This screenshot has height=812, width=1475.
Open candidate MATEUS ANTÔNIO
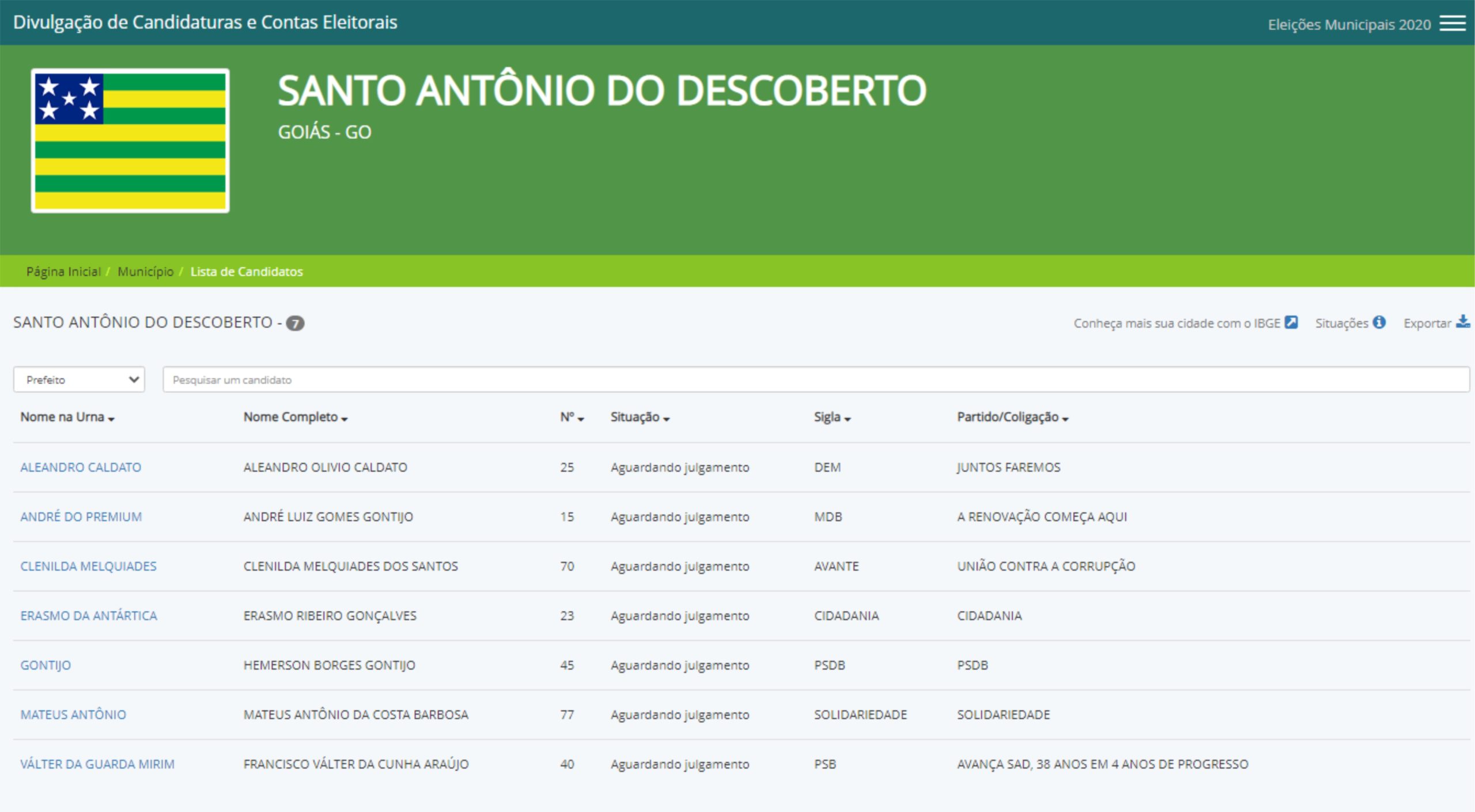pos(73,715)
